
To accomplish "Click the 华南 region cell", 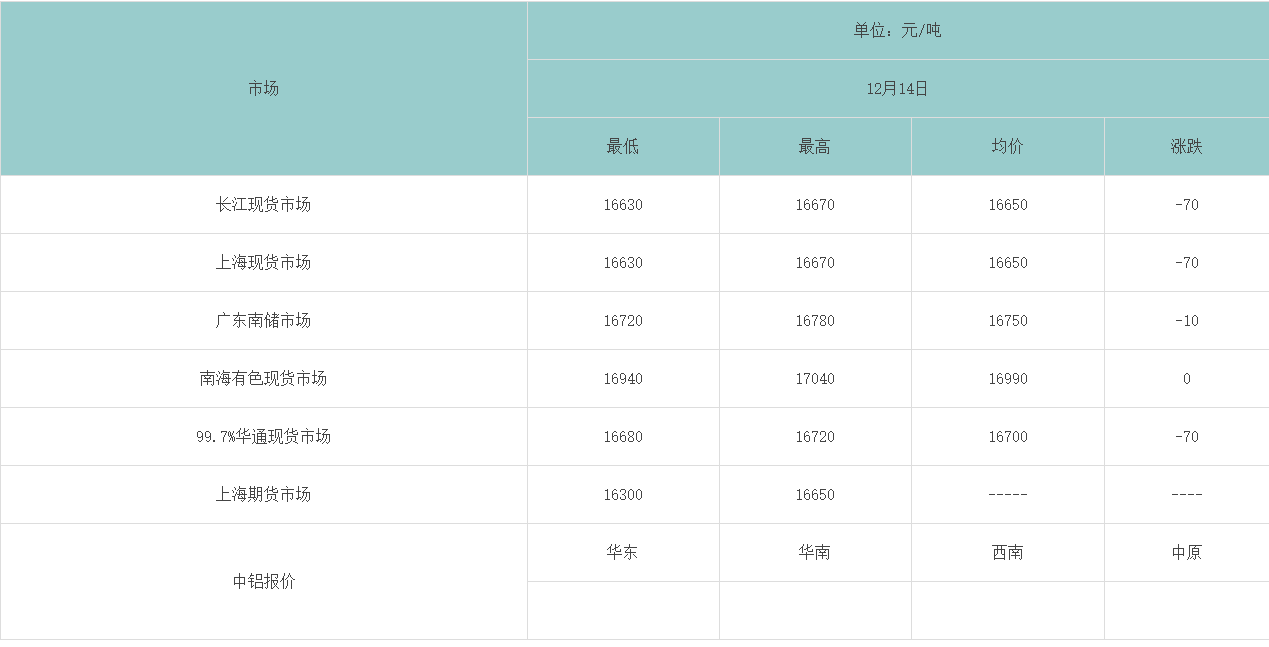I will pyautogui.click(x=814, y=552).
